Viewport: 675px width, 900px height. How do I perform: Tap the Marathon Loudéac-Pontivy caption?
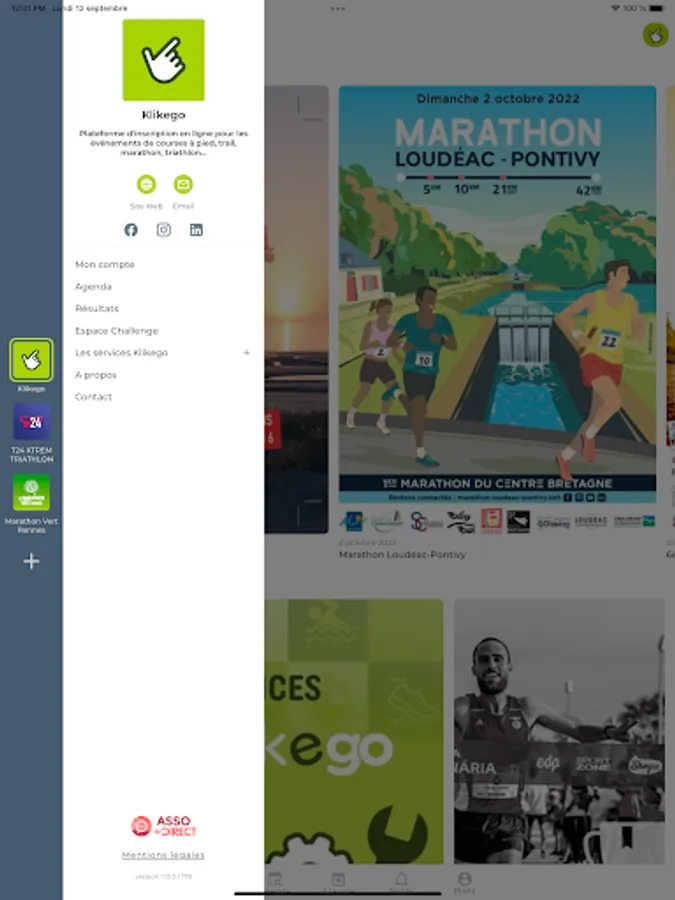tap(402, 554)
